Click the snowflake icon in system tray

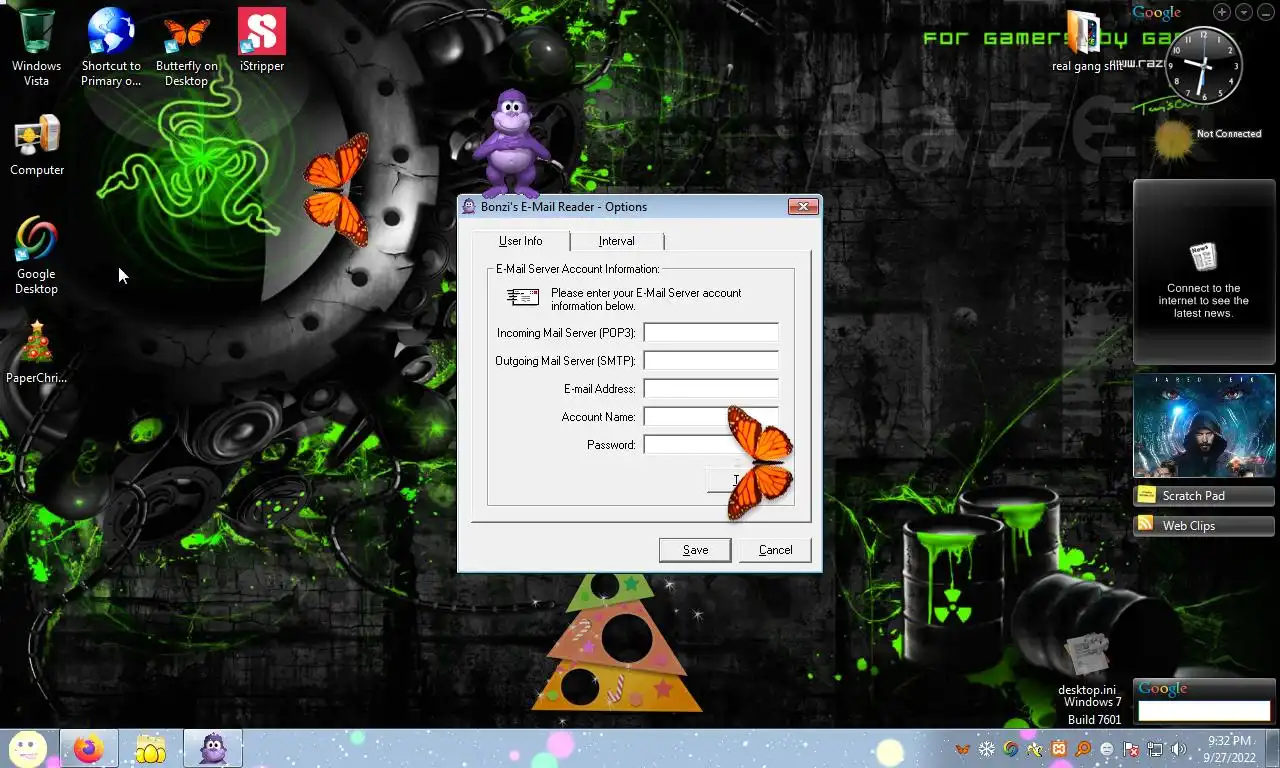pyautogui.click(x=987, y=749)
